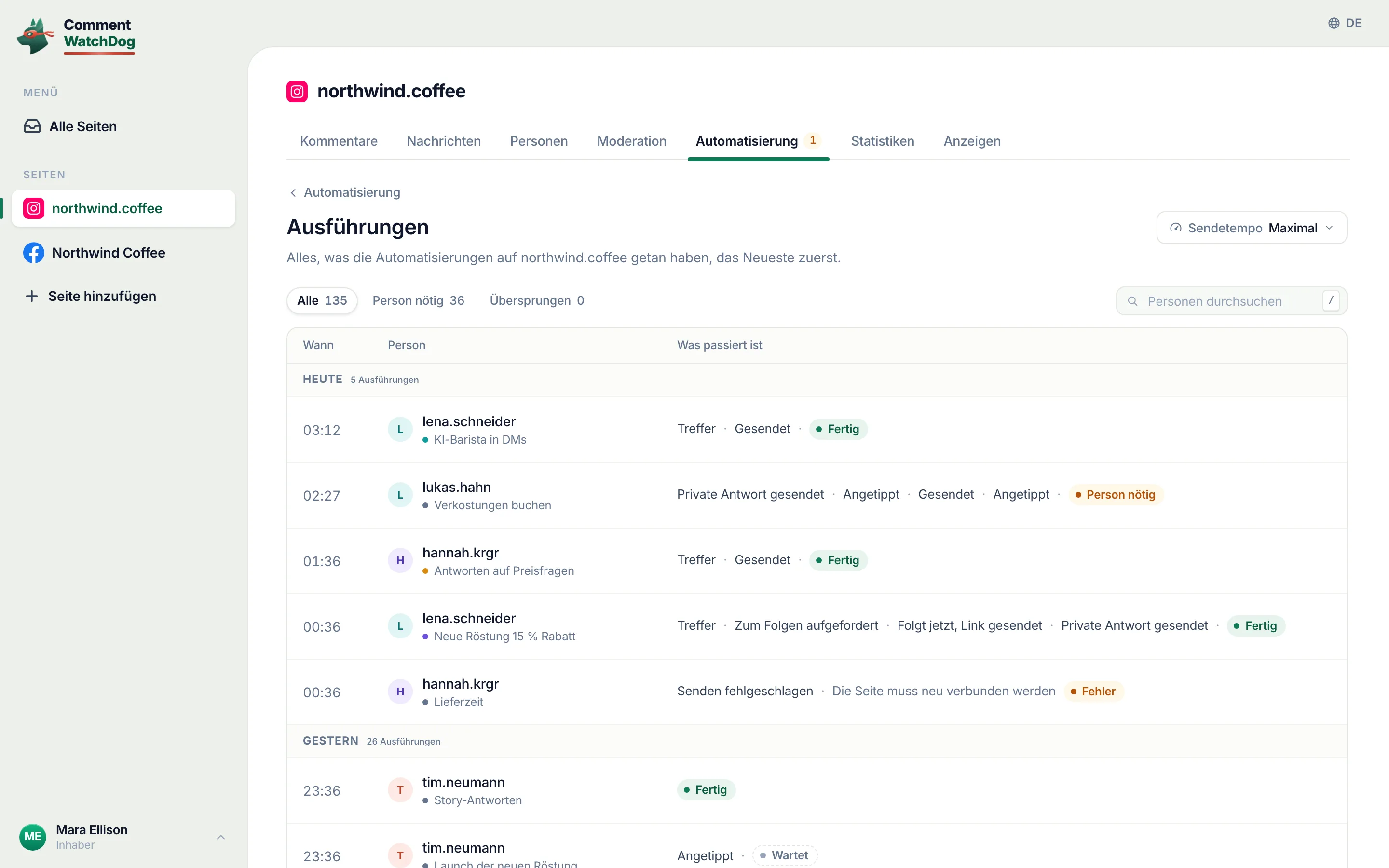Open the Sendetempo Maximal dropdown
This screenshot has height=868, width=1389.
coord(1251,228)
